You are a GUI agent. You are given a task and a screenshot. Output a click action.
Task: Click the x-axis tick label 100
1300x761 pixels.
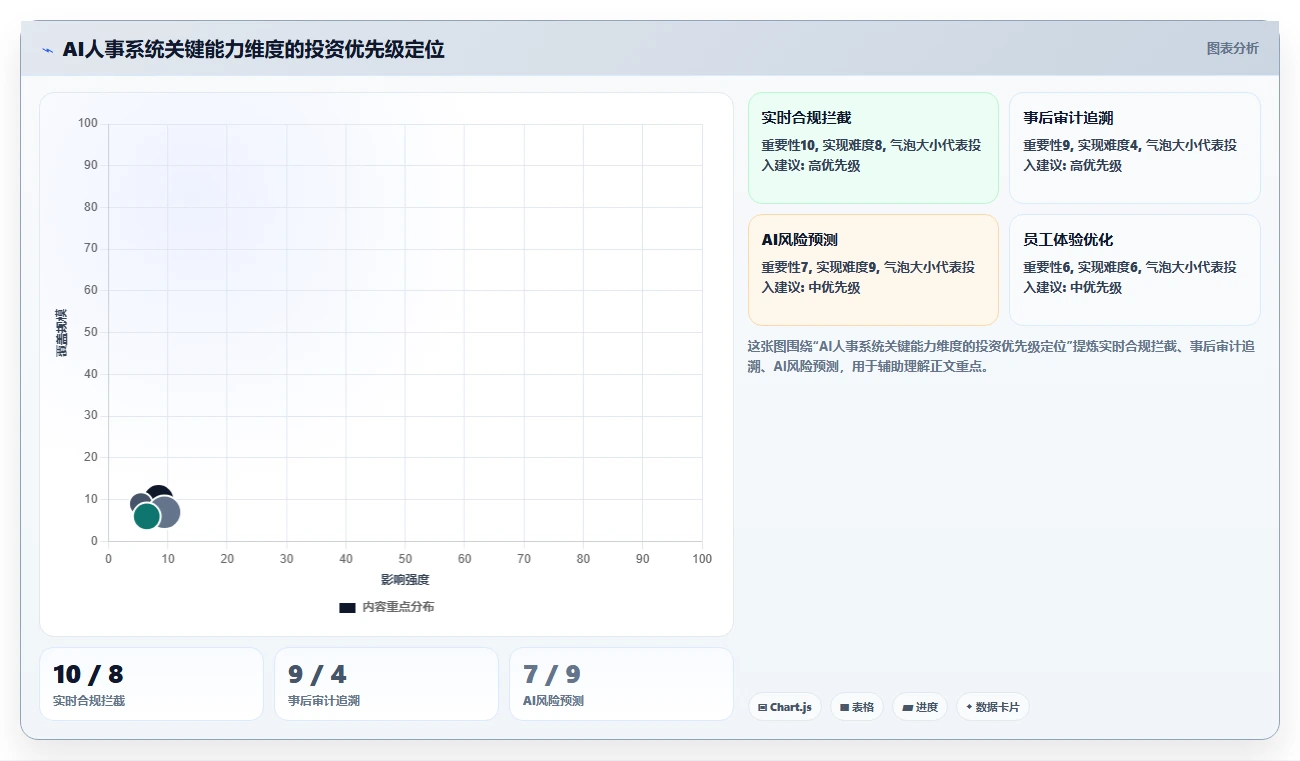tap(702, 559)
